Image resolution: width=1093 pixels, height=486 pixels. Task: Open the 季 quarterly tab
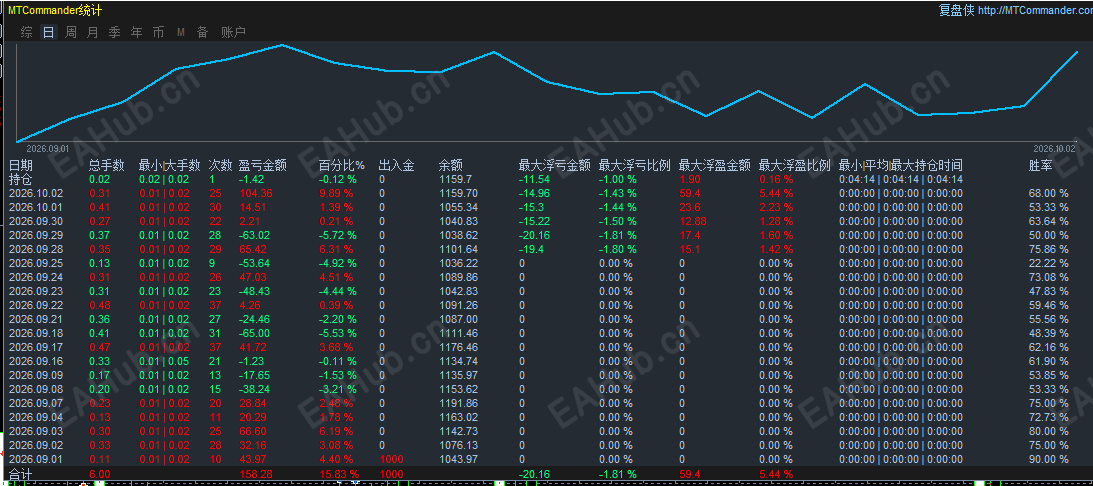click(114, 32)
